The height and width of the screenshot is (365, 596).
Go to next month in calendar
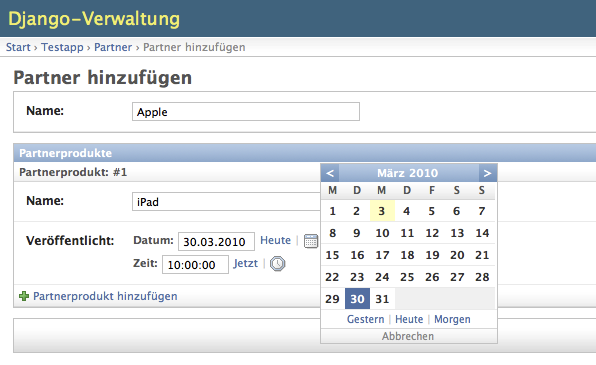pos(488,173)
